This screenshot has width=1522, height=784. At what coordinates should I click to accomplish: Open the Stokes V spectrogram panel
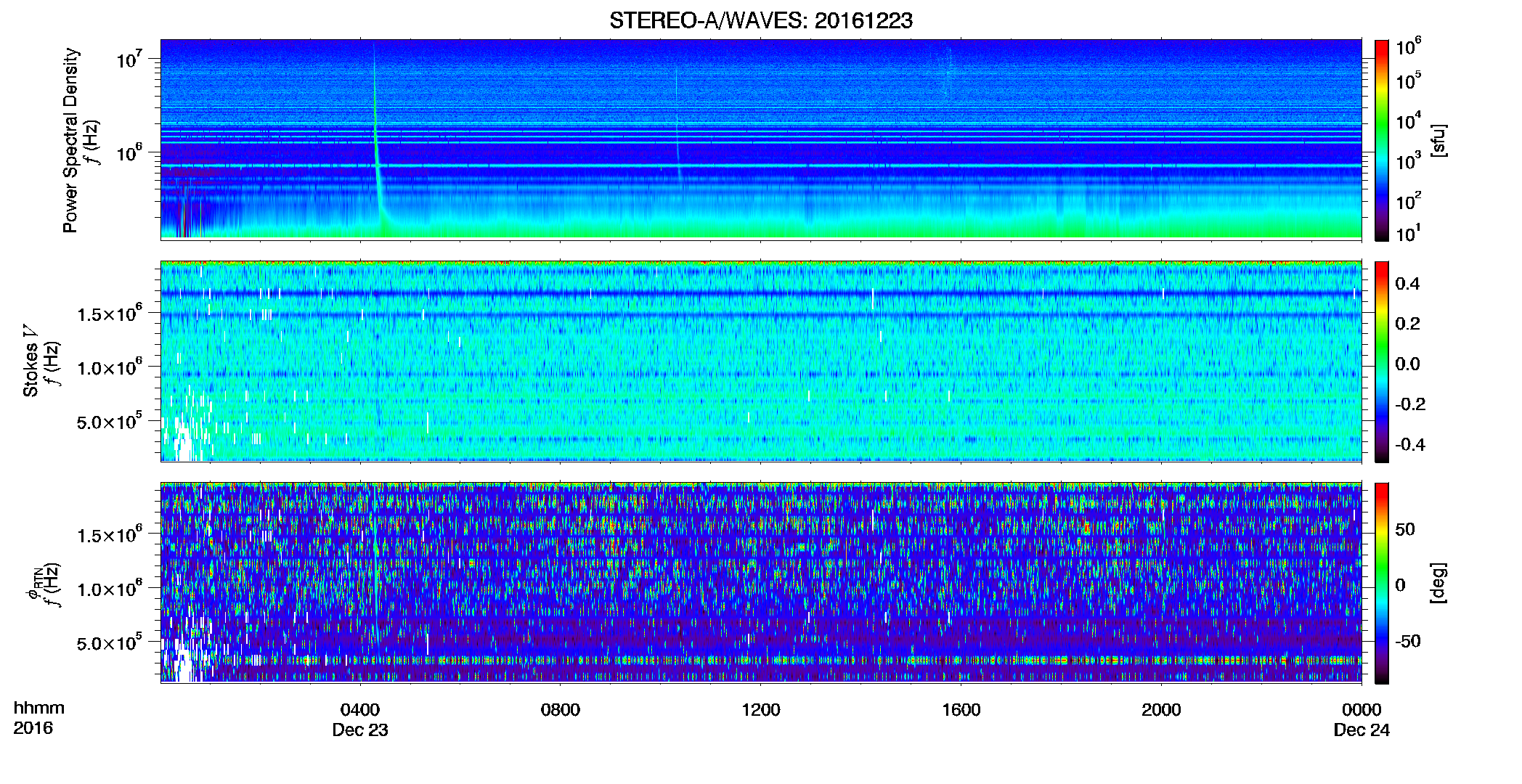tap(761, 361)
